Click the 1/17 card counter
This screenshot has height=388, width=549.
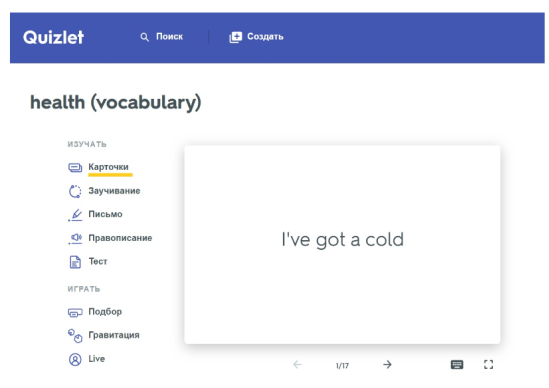[342, 366]
